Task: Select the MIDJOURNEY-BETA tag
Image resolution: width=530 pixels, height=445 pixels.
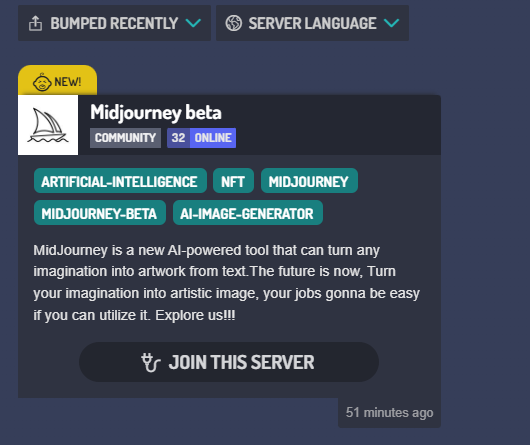Action: click(x=100, y=213)
